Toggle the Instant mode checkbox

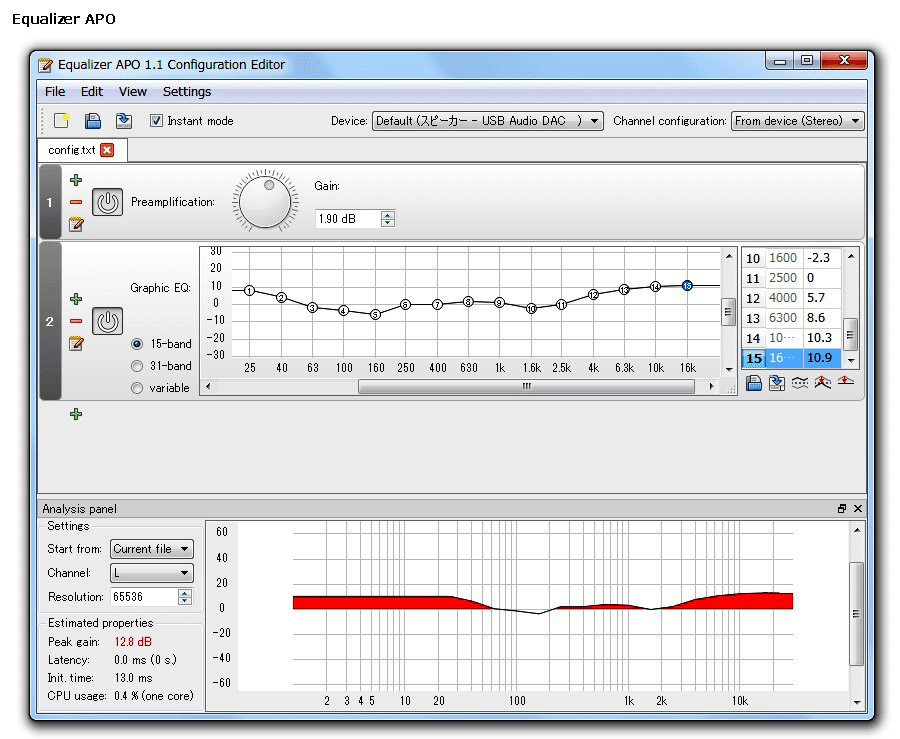(156, 120)
